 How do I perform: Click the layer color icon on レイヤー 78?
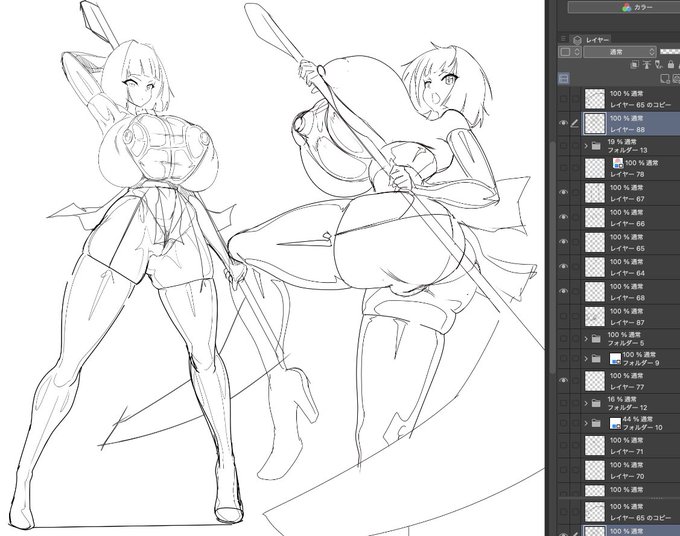click(x=618, y=163)
